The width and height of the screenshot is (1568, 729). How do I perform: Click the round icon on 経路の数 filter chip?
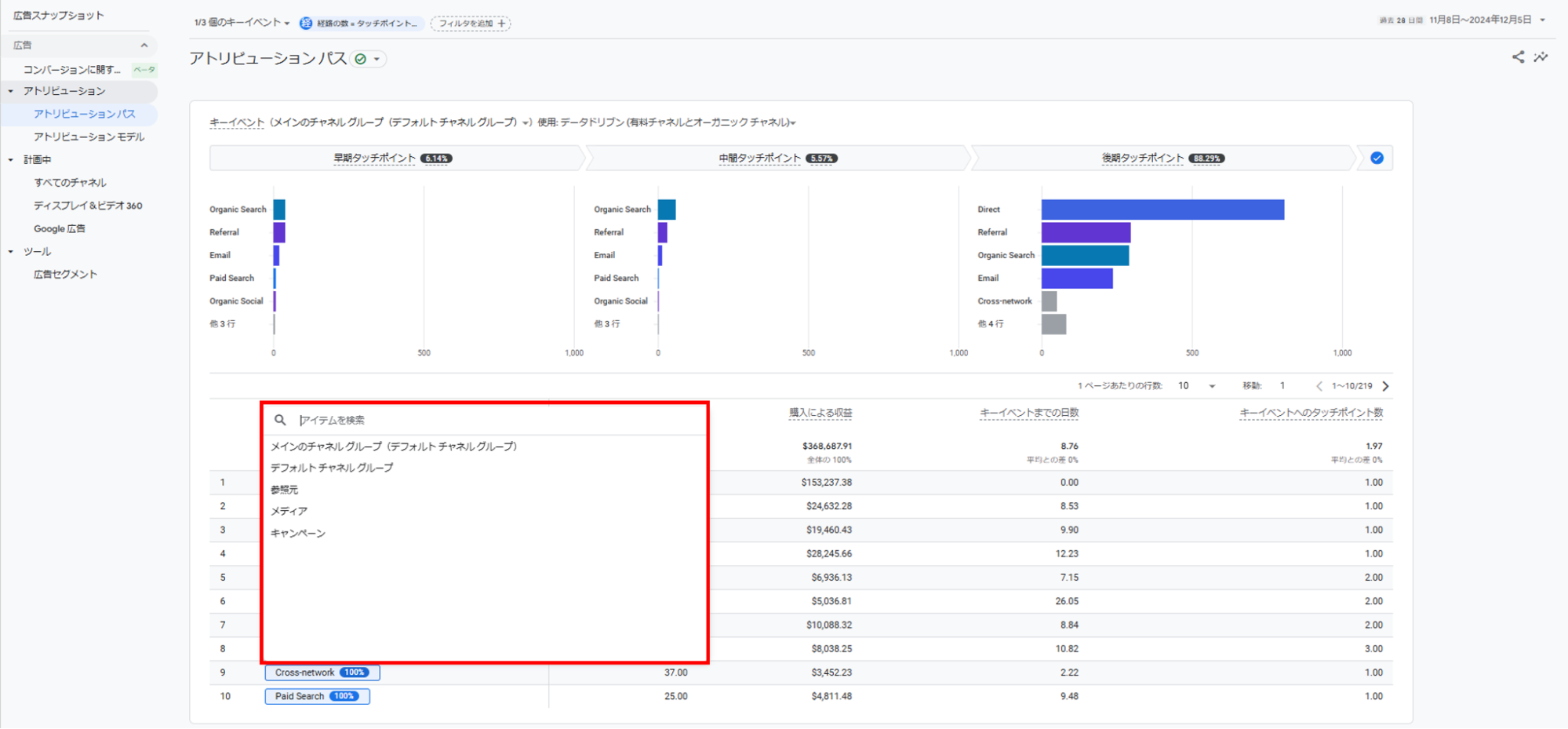coord(306,24)
